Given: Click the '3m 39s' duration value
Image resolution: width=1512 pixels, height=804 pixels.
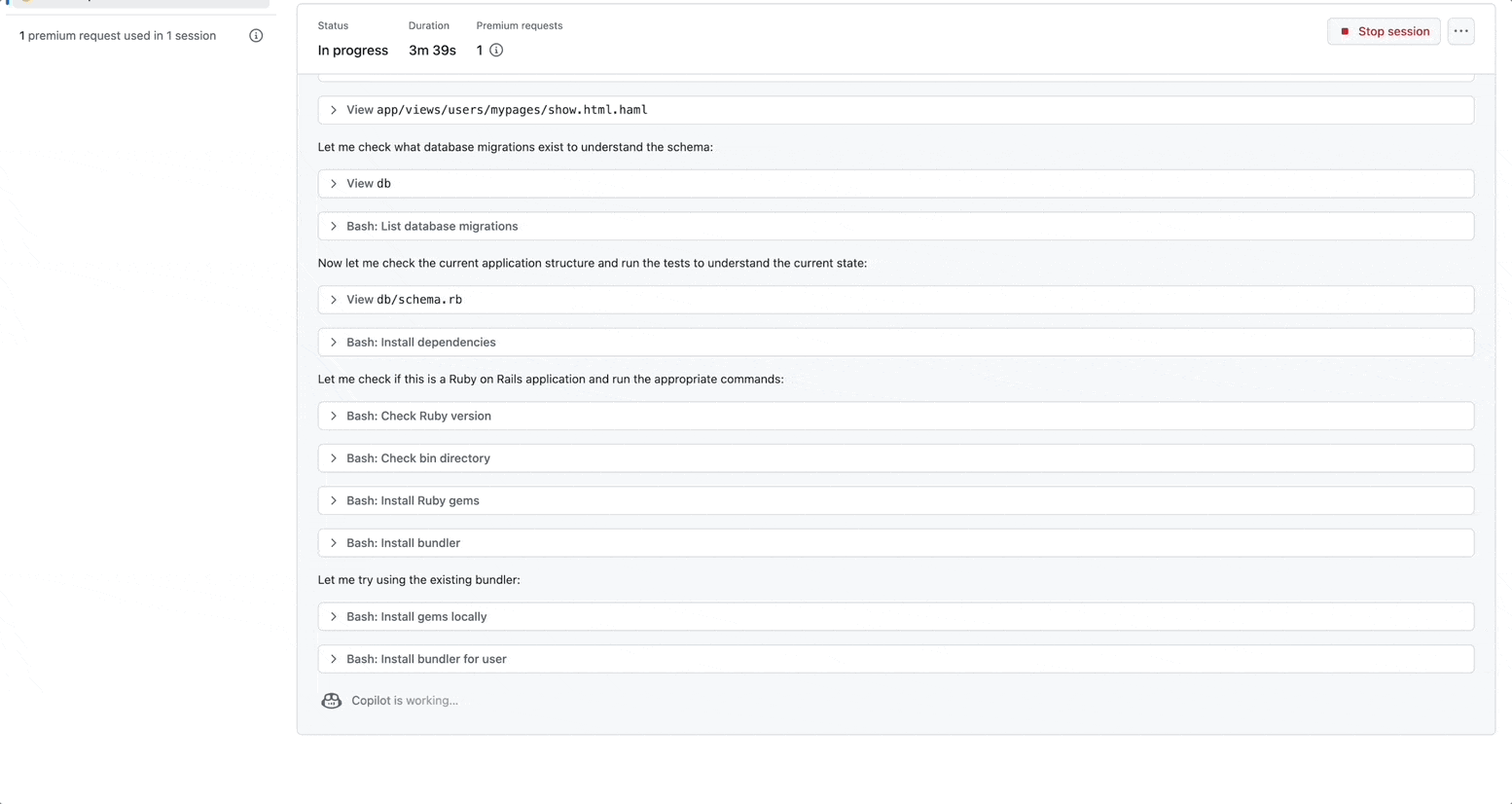Looking at the screenshot, I should pos(432,51).
